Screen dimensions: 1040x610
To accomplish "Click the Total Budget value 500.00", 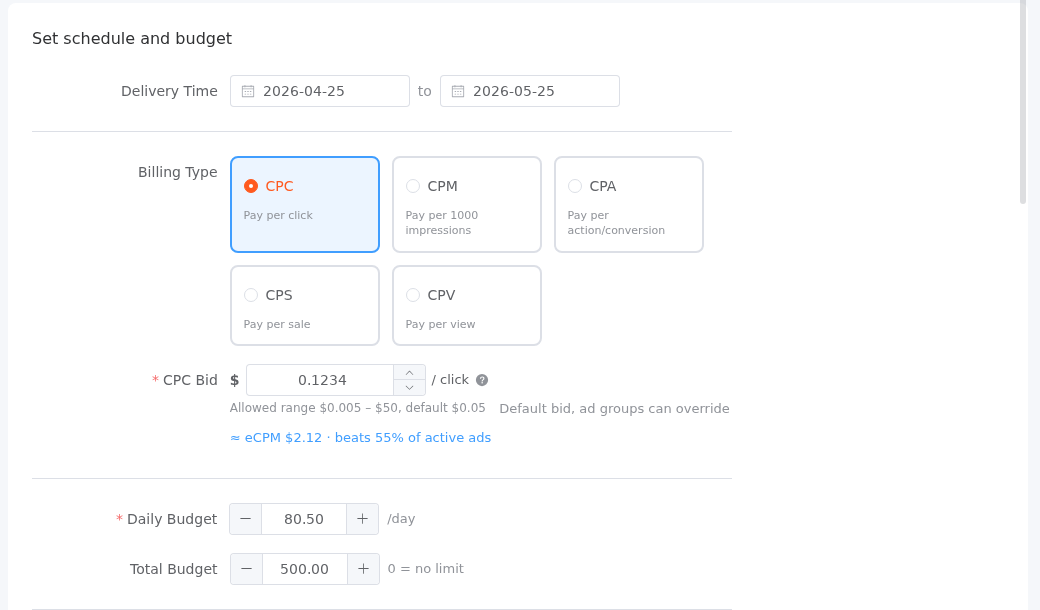I will pos(304,569).
